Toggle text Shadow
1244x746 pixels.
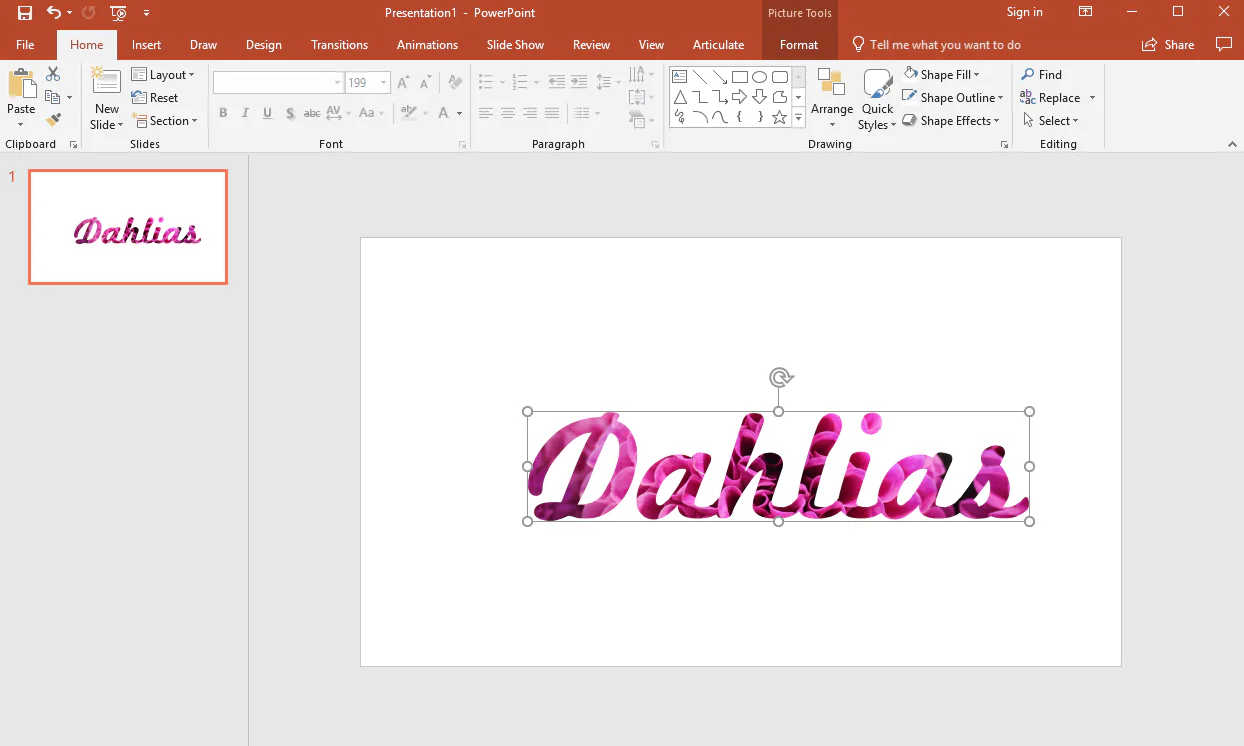[x=290, y=113]
